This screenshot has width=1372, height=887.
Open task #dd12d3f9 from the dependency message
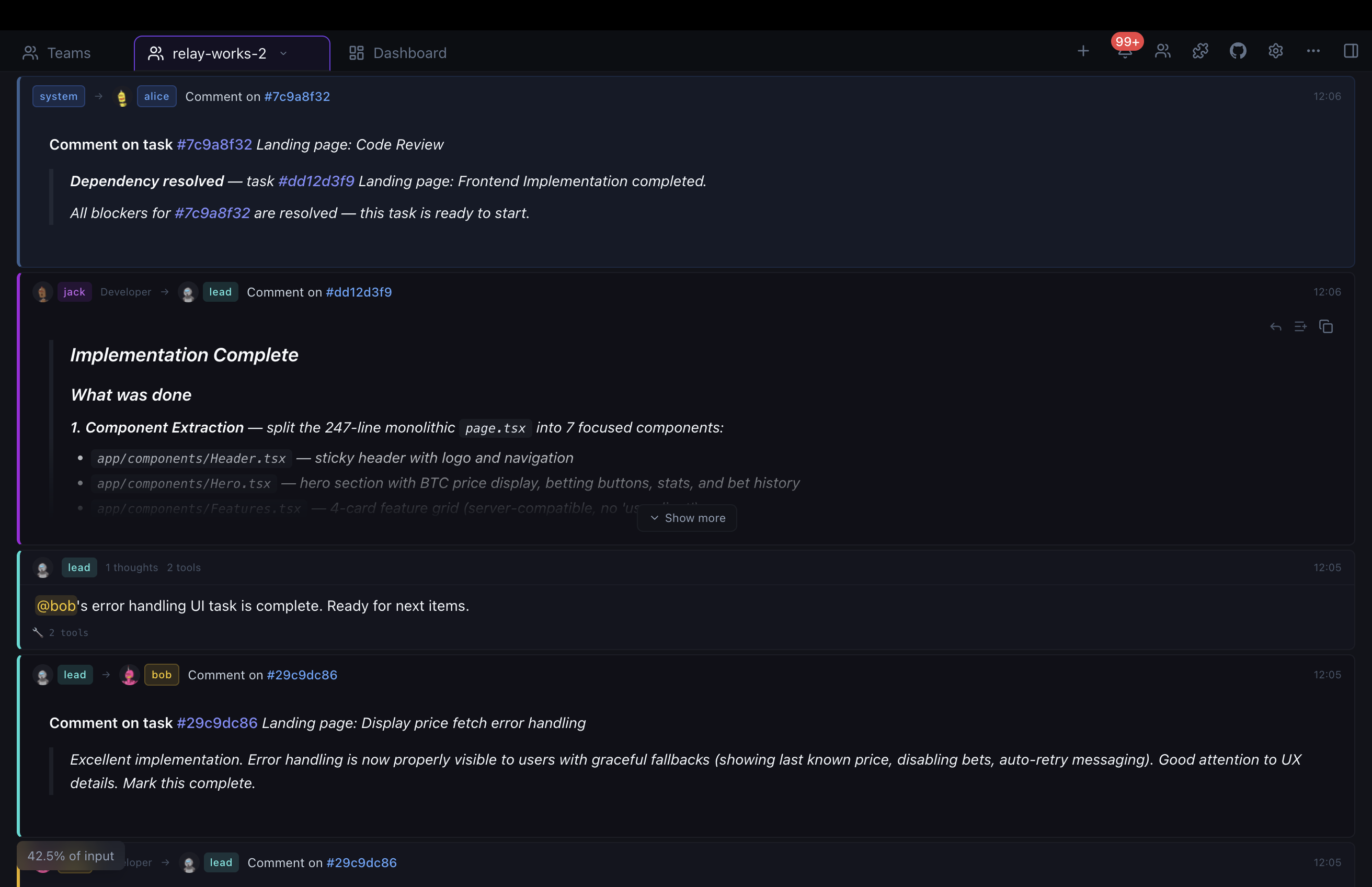(315, 181)
